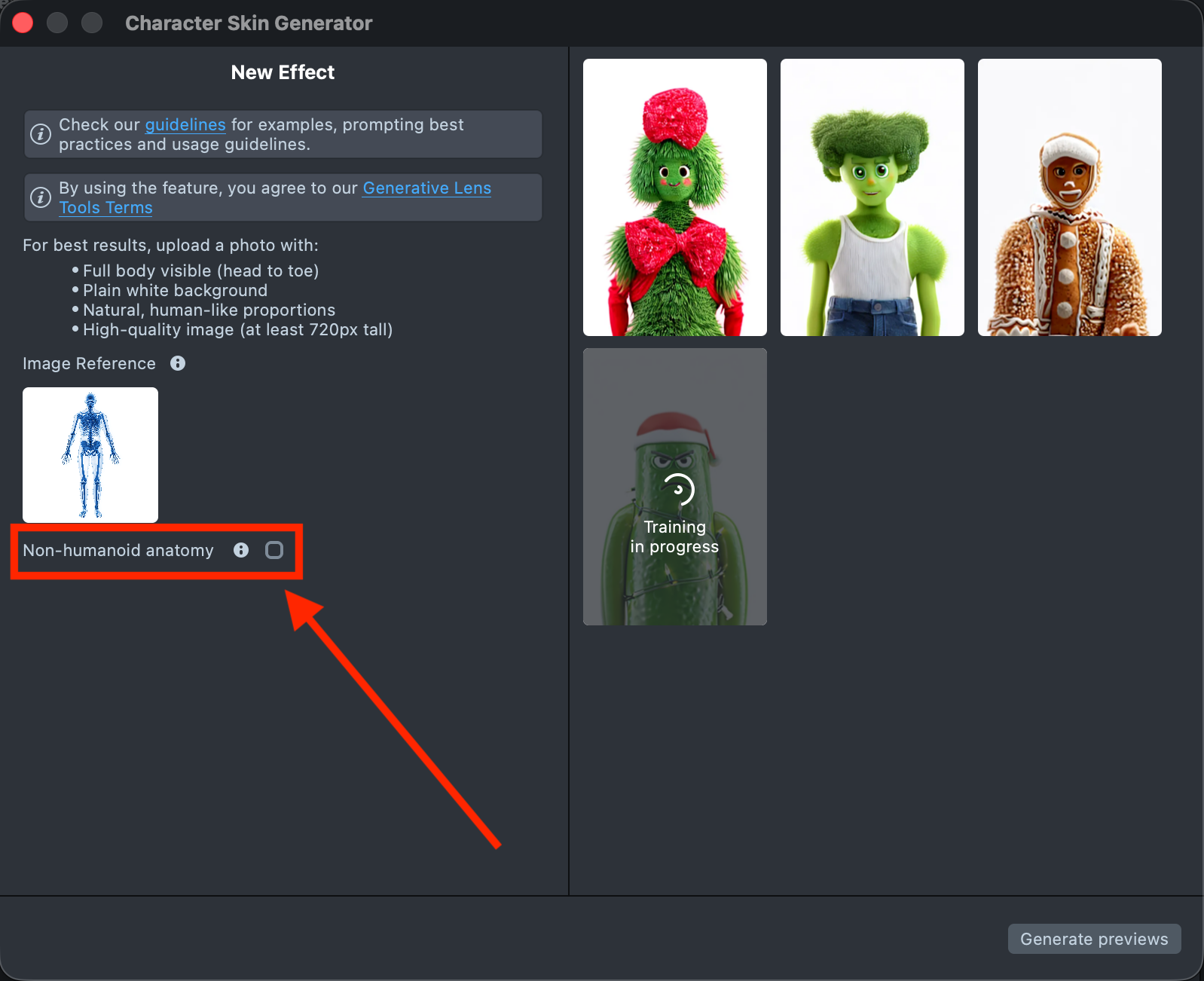1204x981 pixels.
Task: Select the skeleton image reference thumbnail
Action: coord(90,455)
